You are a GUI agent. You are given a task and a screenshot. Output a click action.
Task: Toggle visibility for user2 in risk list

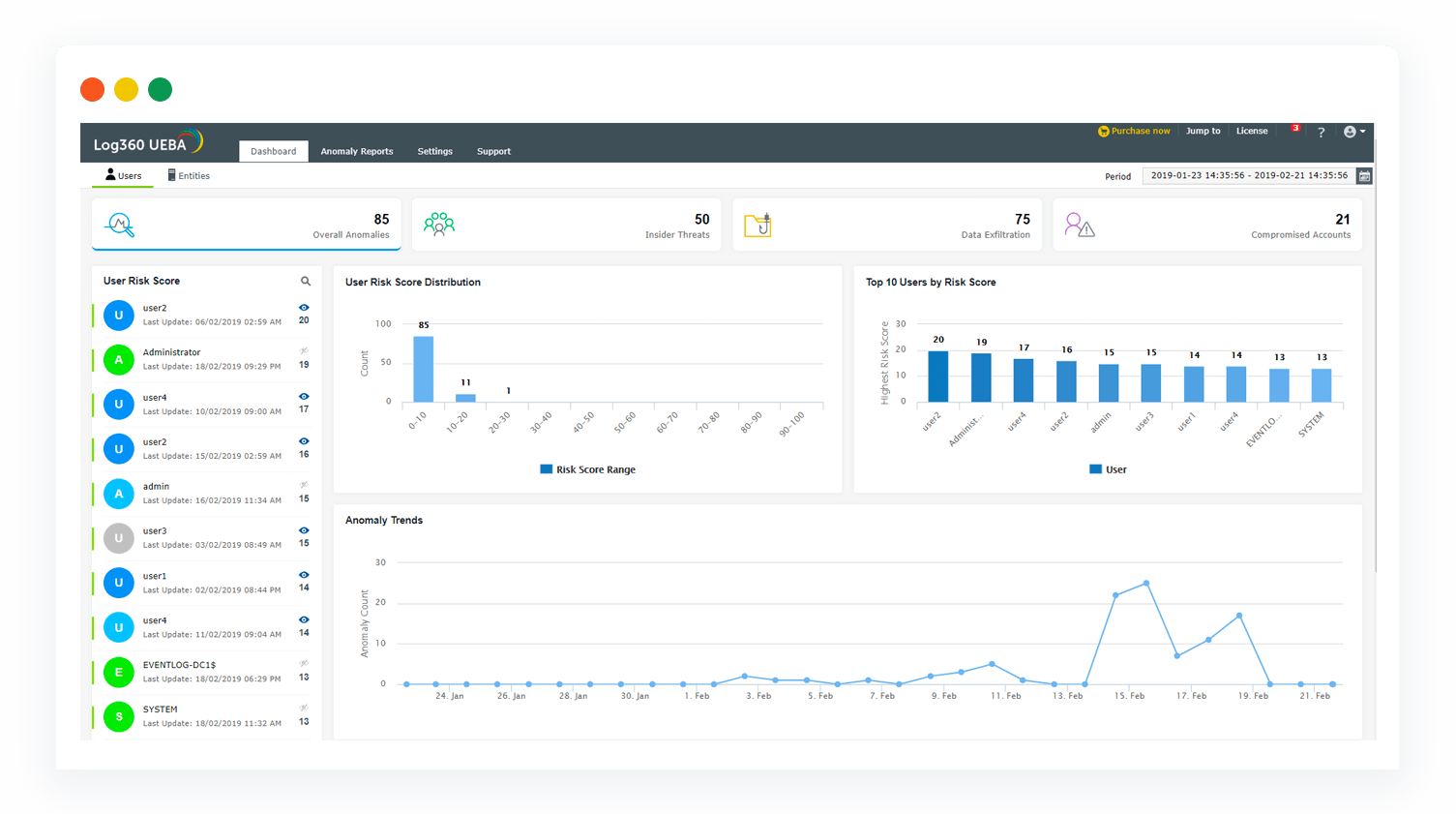(303, 308)
